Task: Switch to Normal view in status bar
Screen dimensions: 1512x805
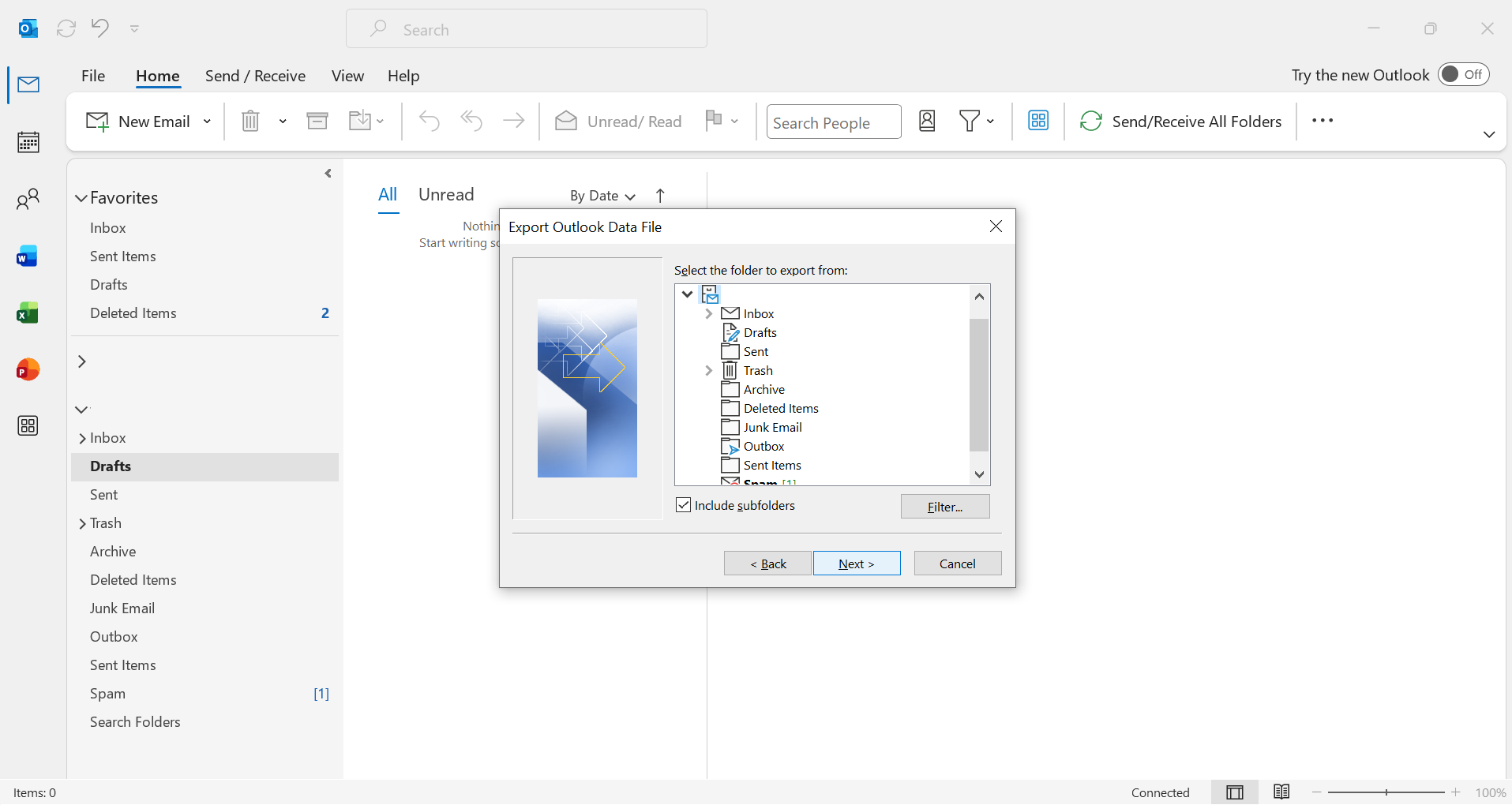Action: tap(1235, 792)
